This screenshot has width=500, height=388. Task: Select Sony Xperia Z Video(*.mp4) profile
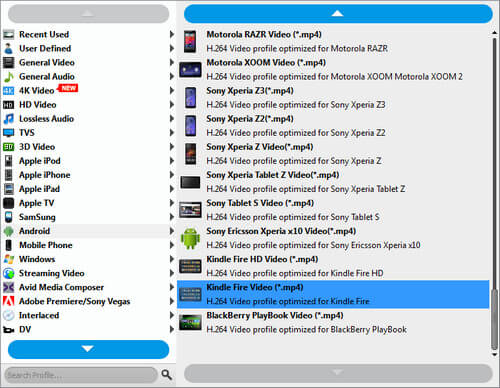(333, 154)
